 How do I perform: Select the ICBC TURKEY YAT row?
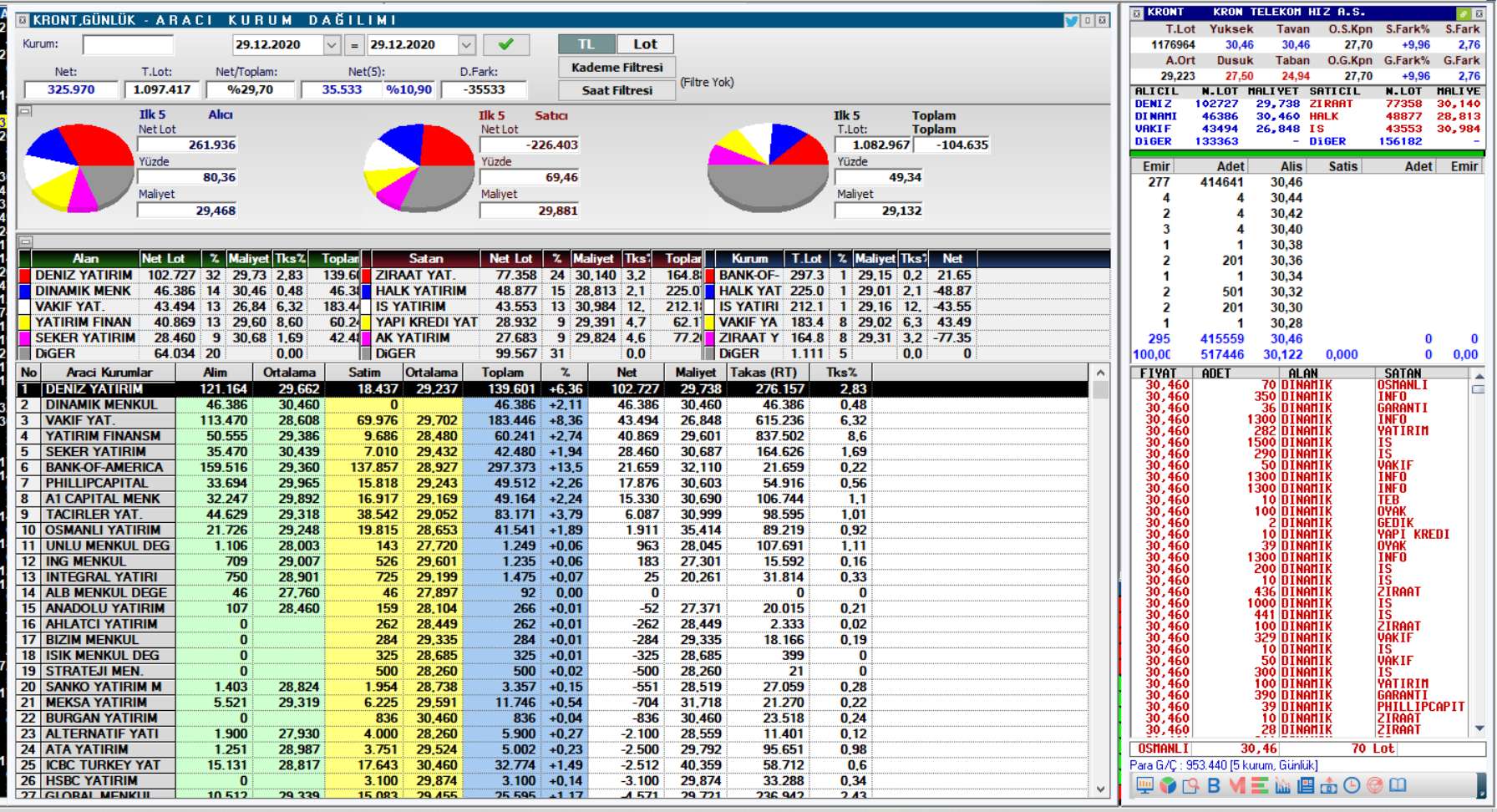551,765
